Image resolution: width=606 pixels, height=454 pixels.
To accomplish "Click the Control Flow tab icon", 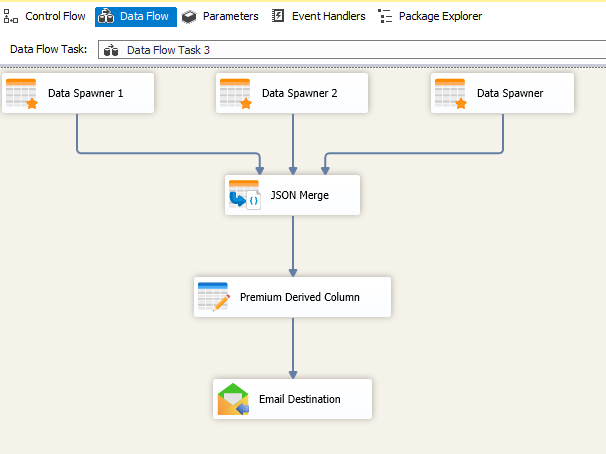I will (x=11, y=16).
